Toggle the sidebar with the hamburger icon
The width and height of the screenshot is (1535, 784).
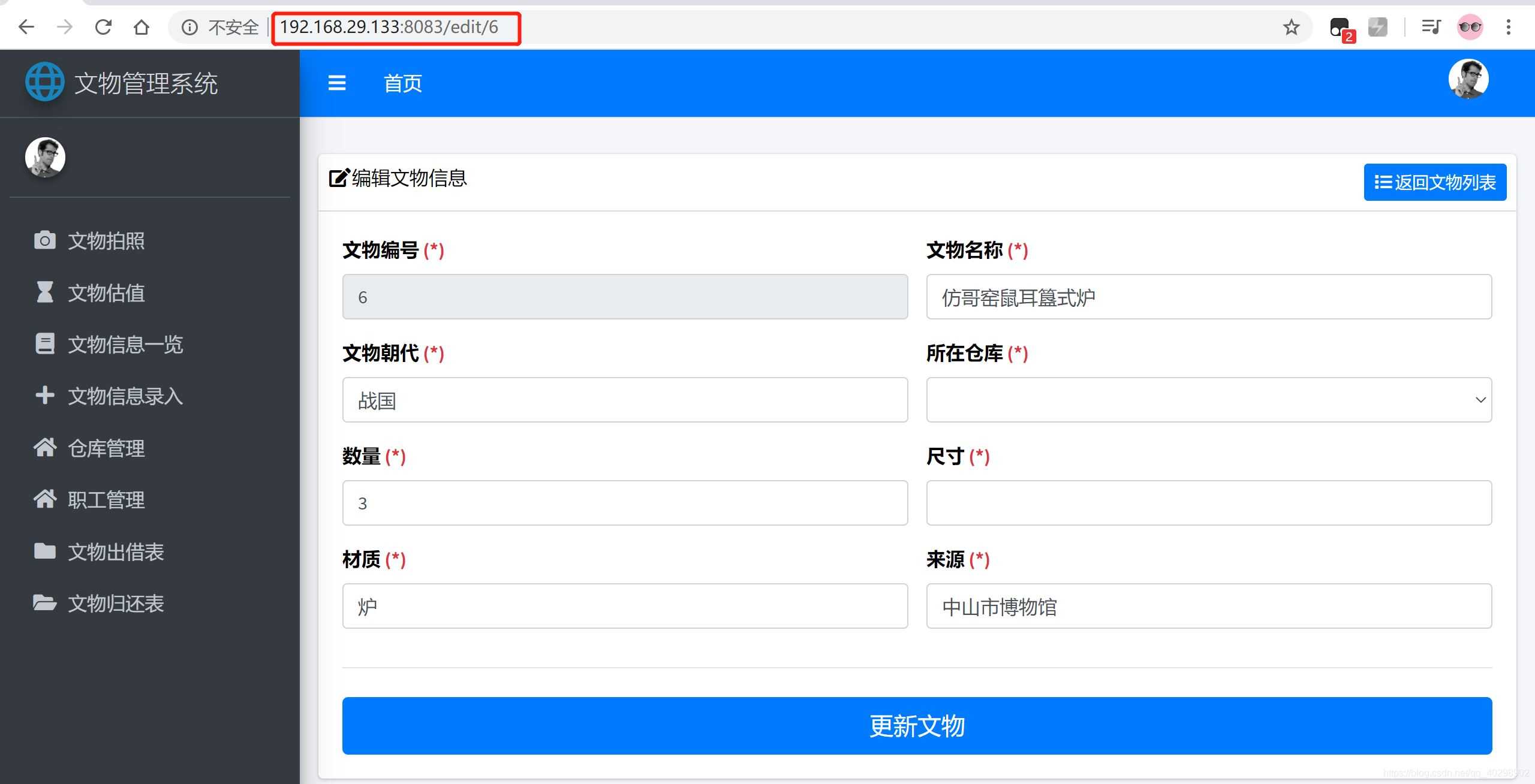(338, 83)
